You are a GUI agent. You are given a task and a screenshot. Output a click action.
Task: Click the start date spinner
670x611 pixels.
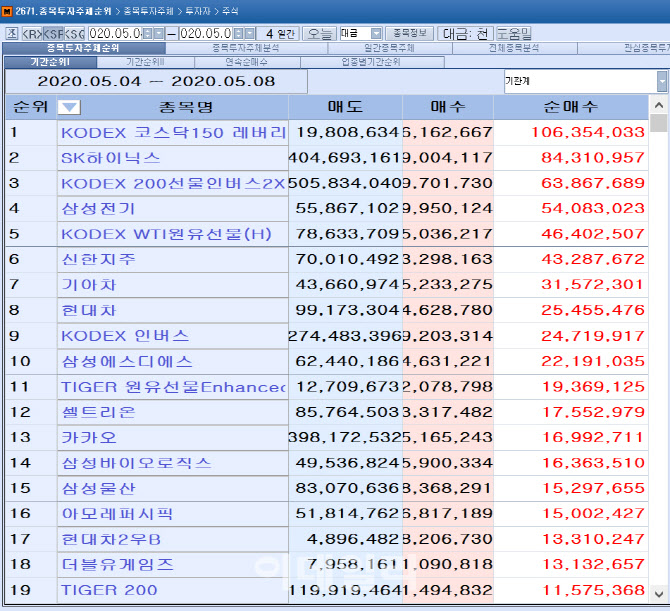click(x=147, y=33)
